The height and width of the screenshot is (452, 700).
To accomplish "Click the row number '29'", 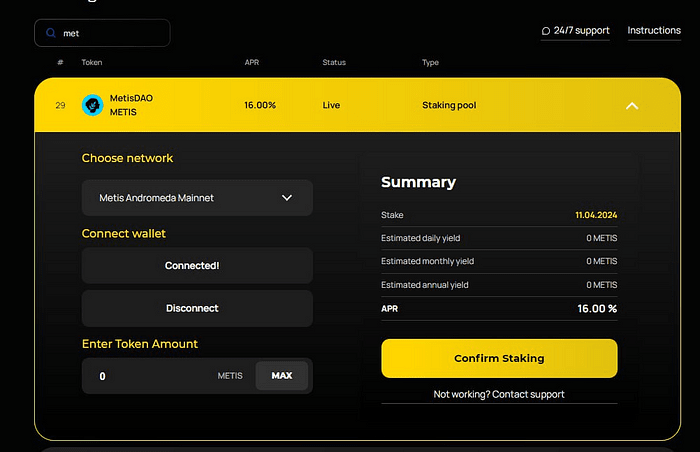I will point(60,105).
